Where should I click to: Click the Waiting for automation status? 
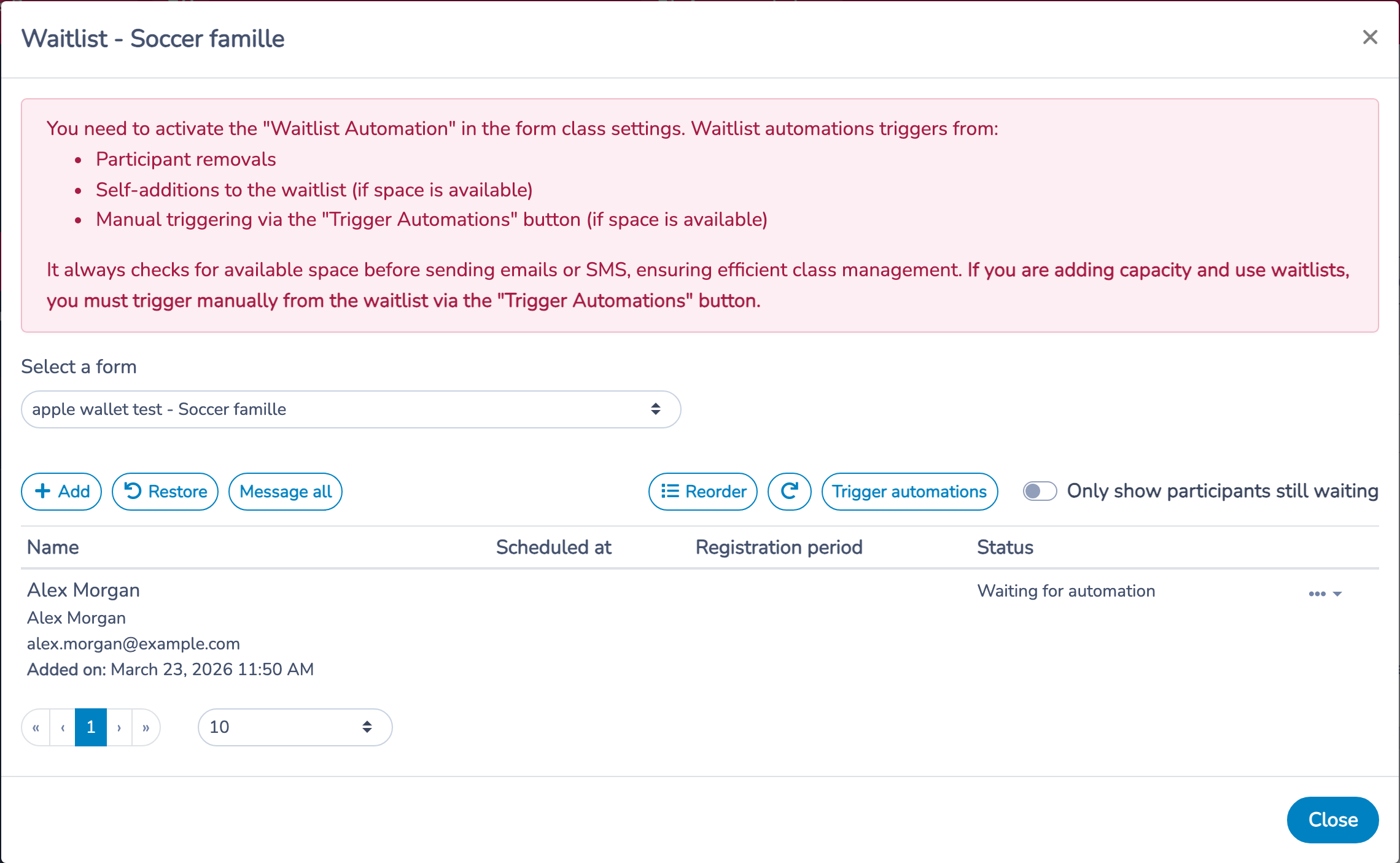click(1066, 590)
